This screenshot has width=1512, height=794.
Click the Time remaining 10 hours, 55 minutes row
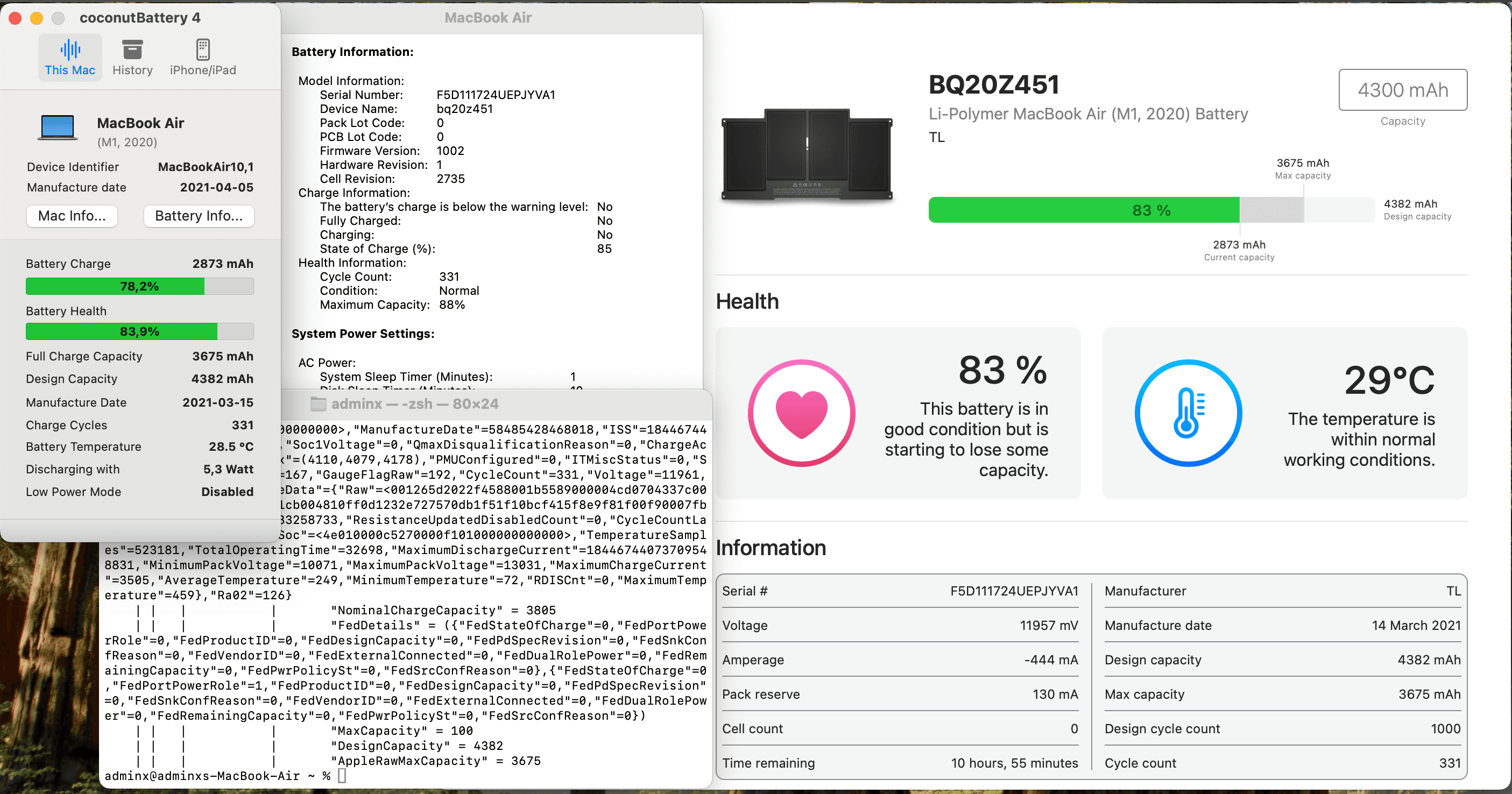tap(900, 763)
